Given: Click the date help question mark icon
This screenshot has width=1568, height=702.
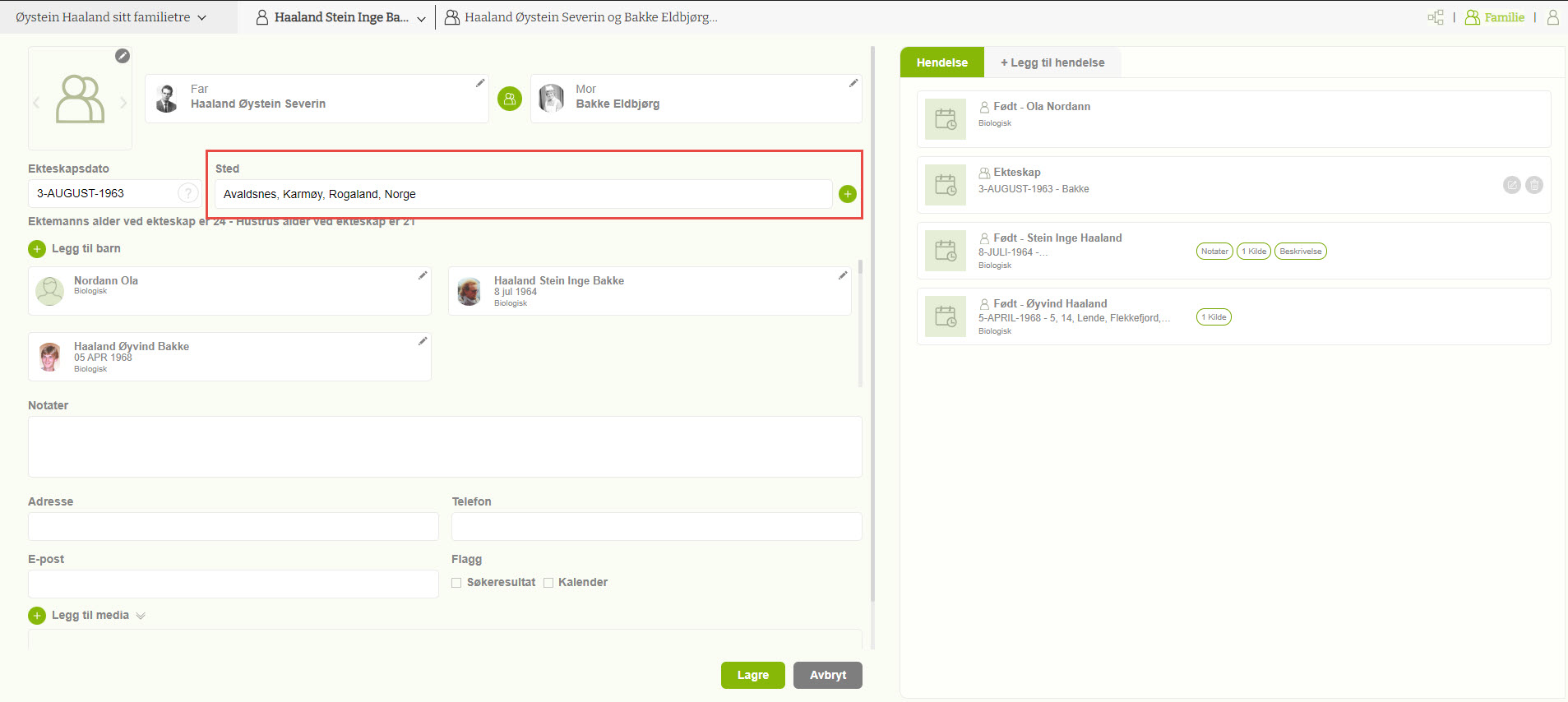Looking at the screenshot, I should [188, 193].
